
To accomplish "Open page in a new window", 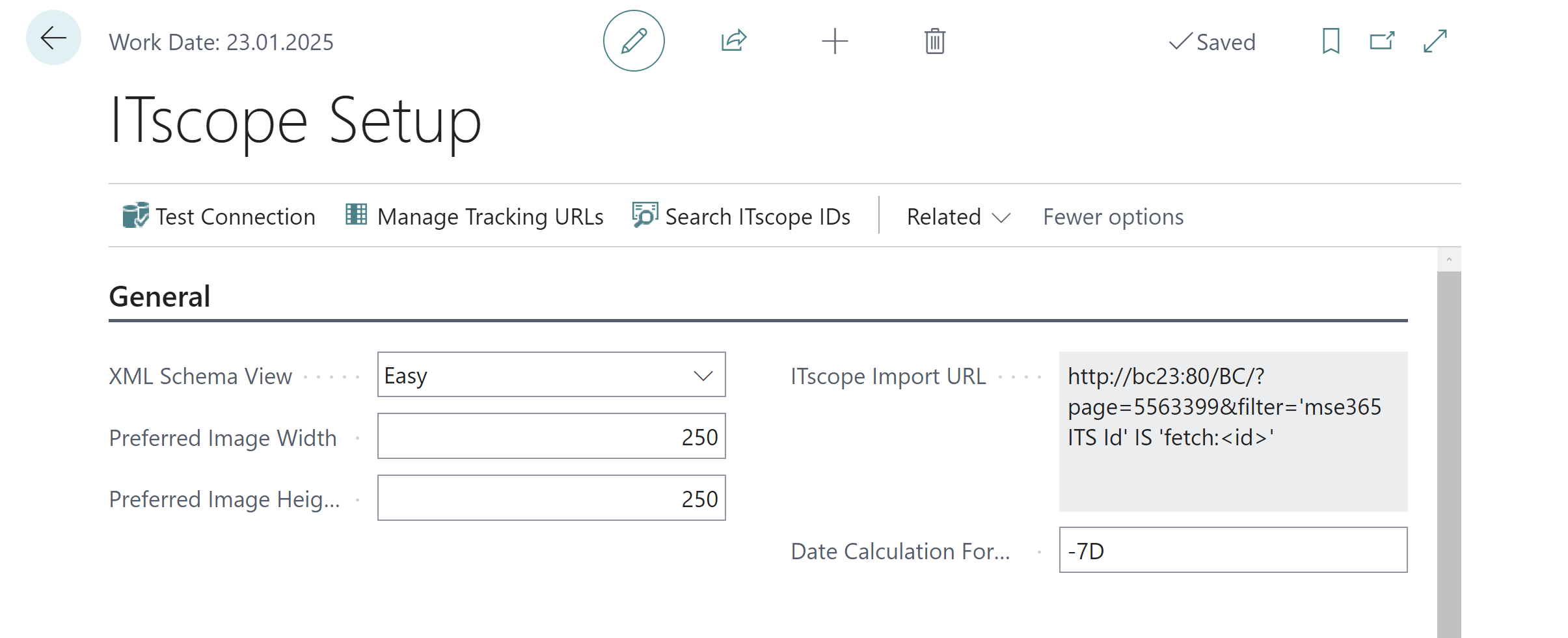I will (1382, 40).
